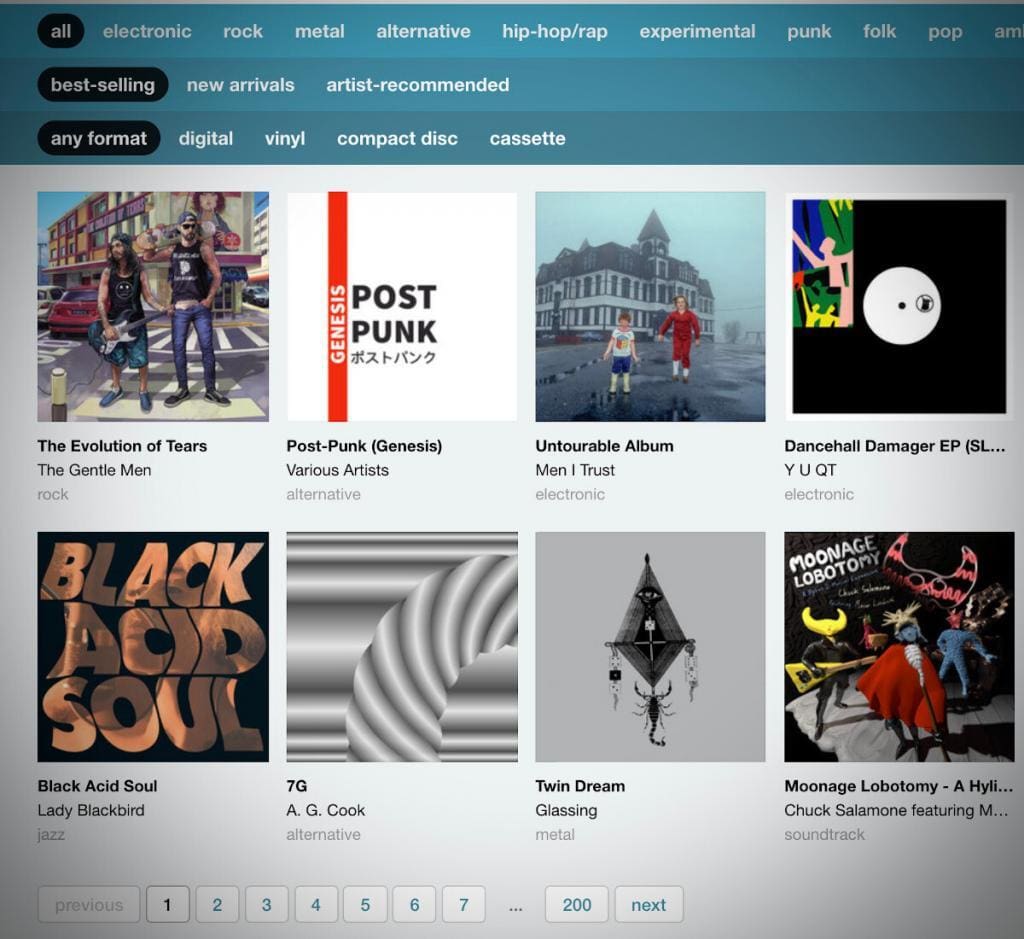Image resolution: width=1024 pixels, height=939 pixels.
Task: Open Dancehall Damager EP cover art
Action: [x=899, y=306]
